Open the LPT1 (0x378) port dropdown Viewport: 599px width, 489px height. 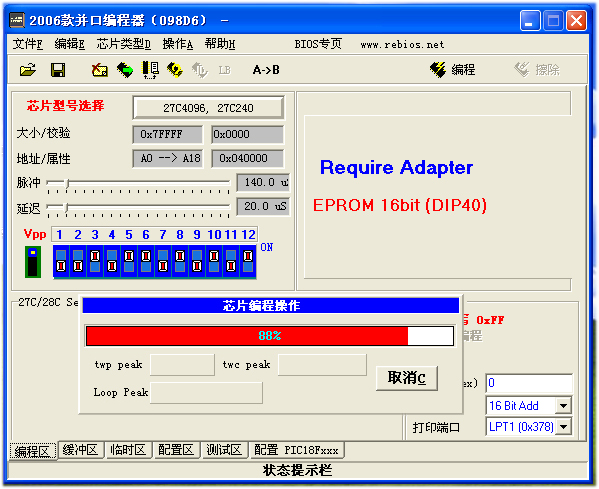point(563,427)
